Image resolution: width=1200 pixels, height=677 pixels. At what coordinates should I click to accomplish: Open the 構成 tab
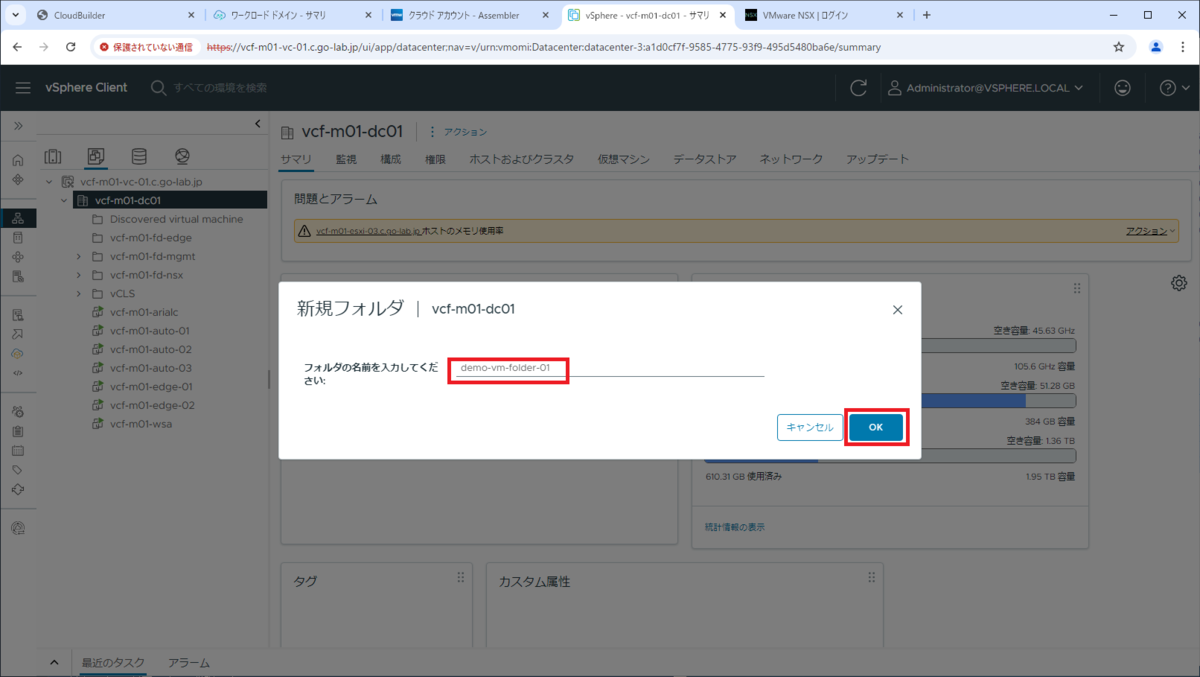[x=391, y=159]
